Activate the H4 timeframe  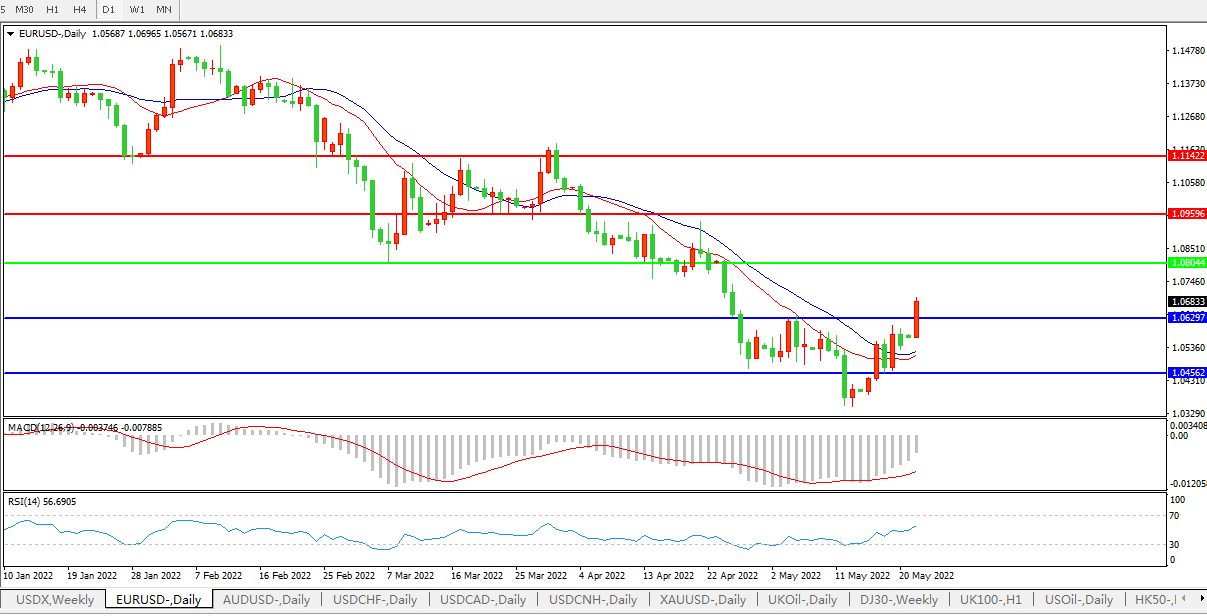click(80, 10)
